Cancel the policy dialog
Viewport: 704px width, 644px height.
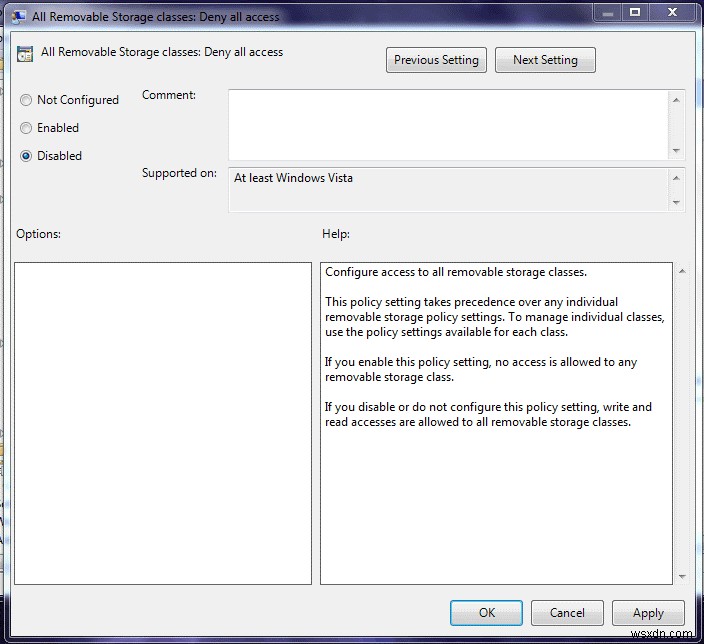tap(567, 613)
